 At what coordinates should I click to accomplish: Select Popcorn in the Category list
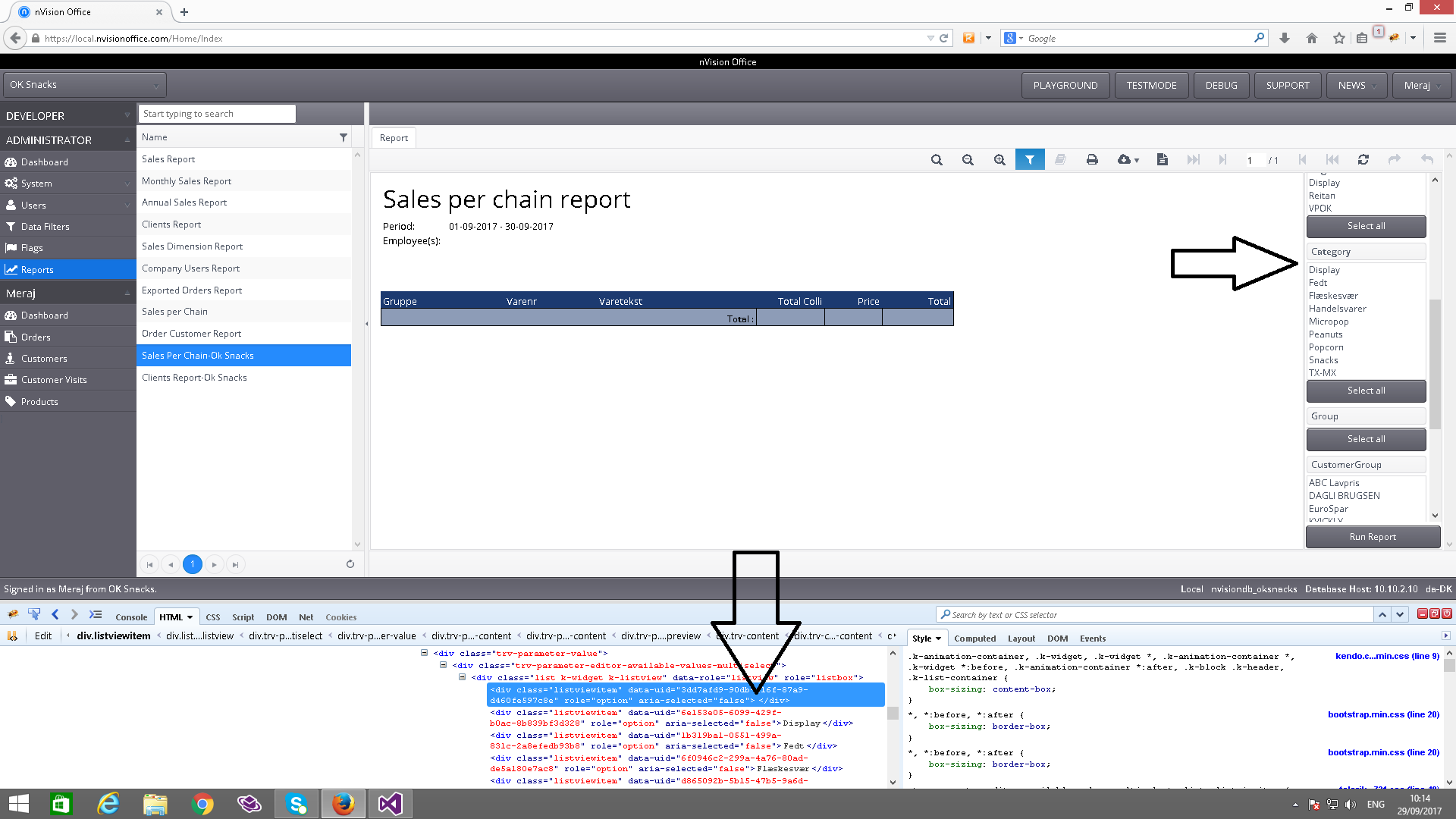click(1326, 347)
